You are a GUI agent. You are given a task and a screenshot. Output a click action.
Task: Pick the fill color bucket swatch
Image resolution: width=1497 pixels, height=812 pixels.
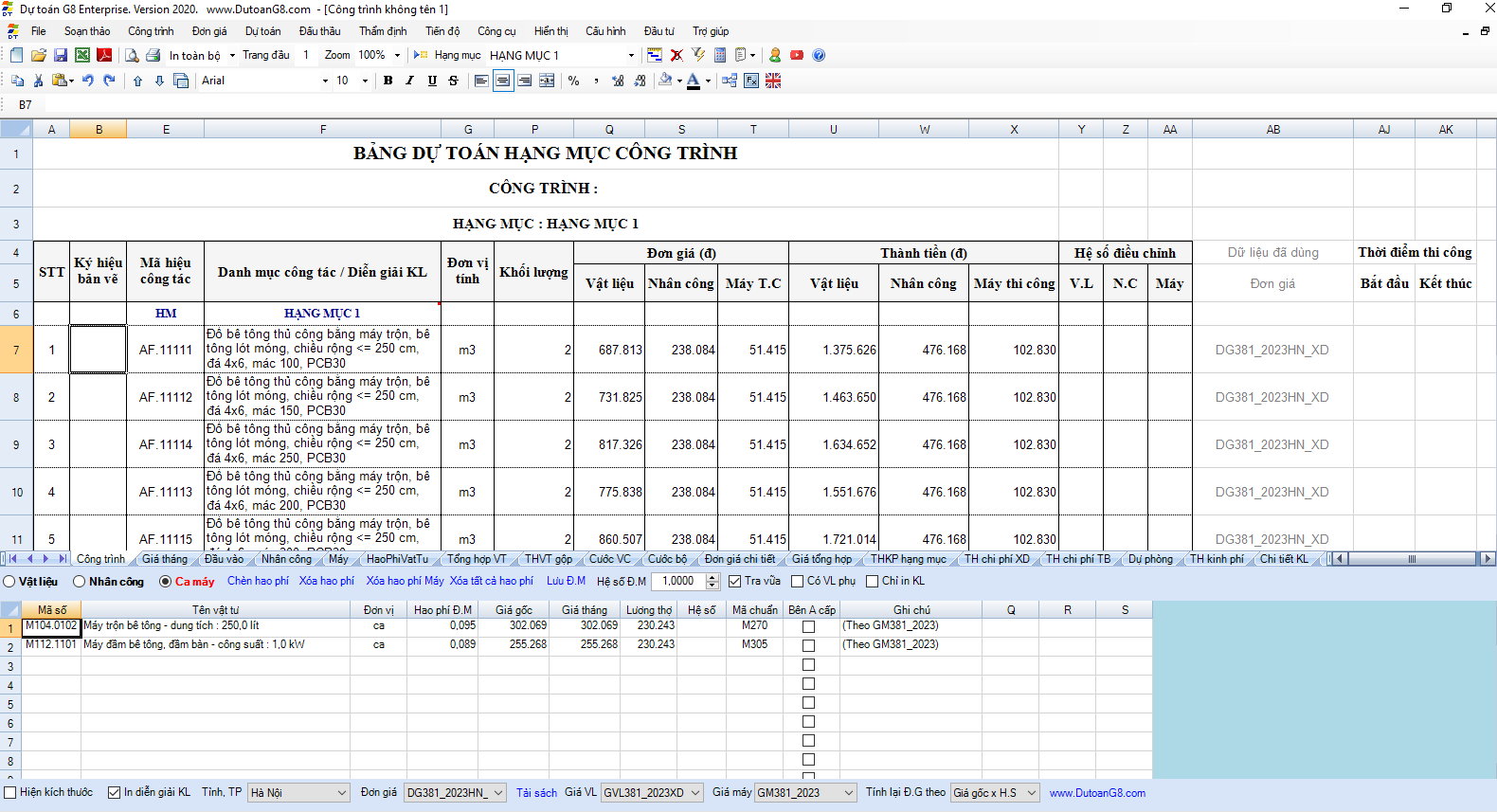665,81
